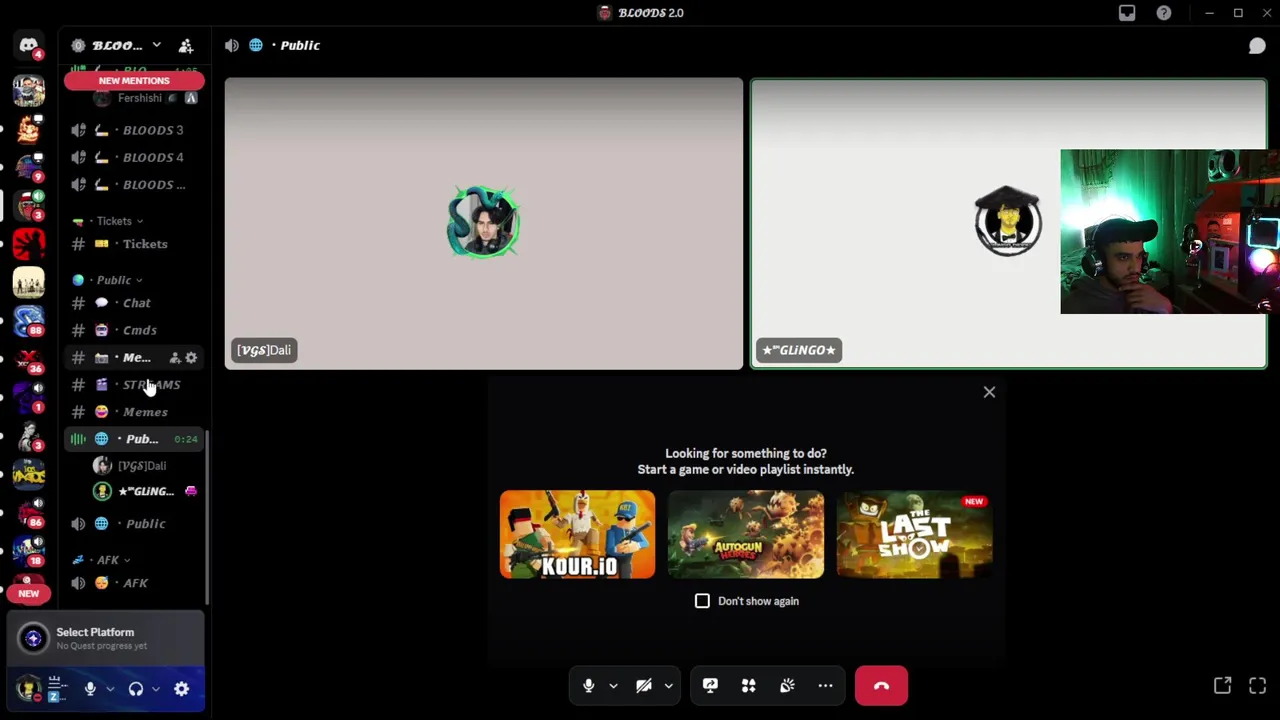This screenshot has width=1280, height=720.
Task: Disconnect from the voice call
Action: click(881, 686)
